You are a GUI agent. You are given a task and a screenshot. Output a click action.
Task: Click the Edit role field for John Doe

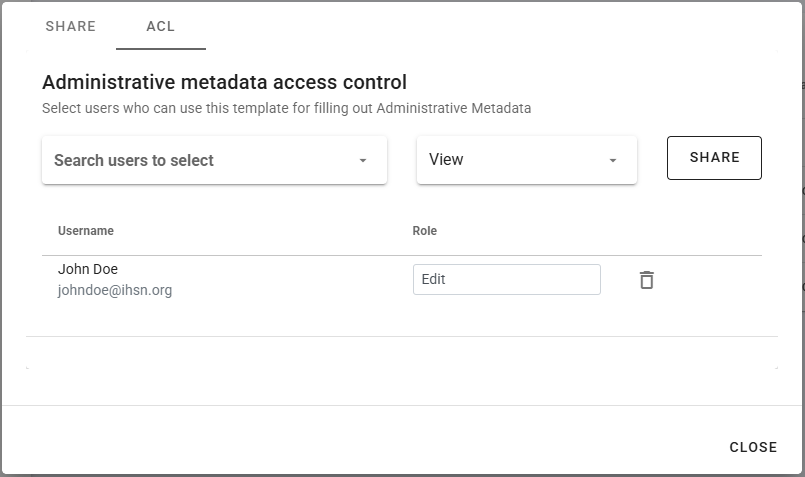pyautogui.click(x=506, y=280)
